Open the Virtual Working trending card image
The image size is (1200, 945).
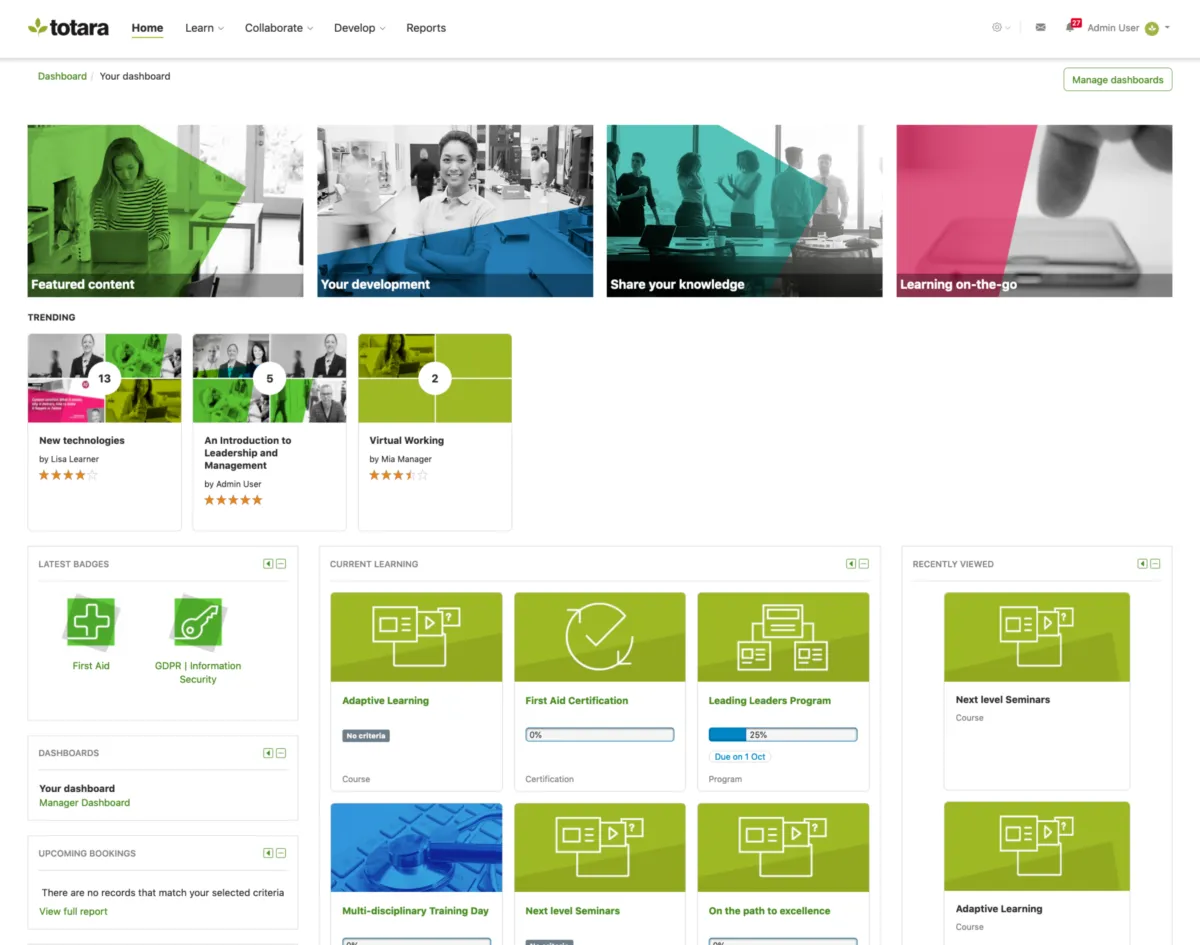click(435, 379)
